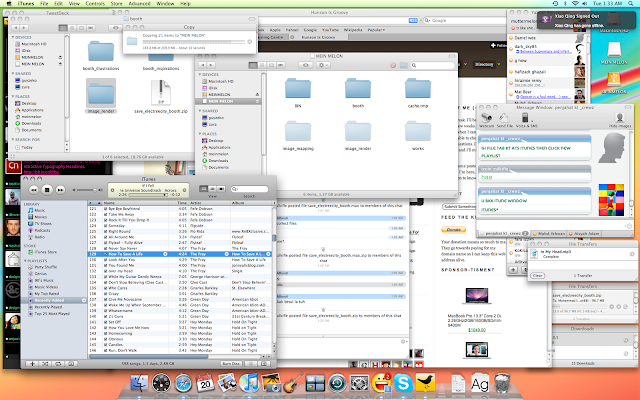Open the Finder icon in the Dock
Image resolution: width=640 pixels, height=400 pixels.
(x=139, y=384)
